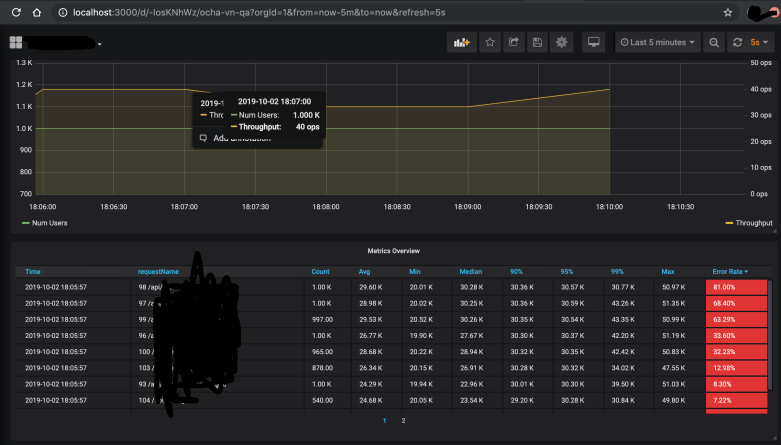Add a new panel to dashboard

462,42
